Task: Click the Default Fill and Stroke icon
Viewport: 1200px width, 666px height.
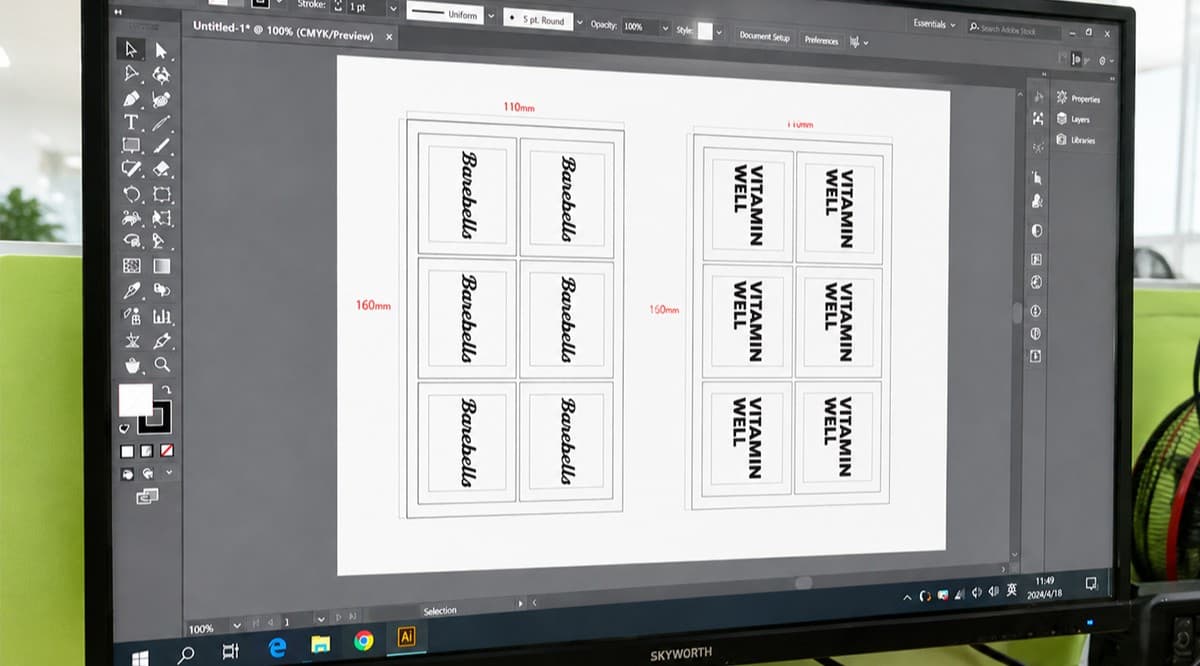Action: (x=126, y=427)
